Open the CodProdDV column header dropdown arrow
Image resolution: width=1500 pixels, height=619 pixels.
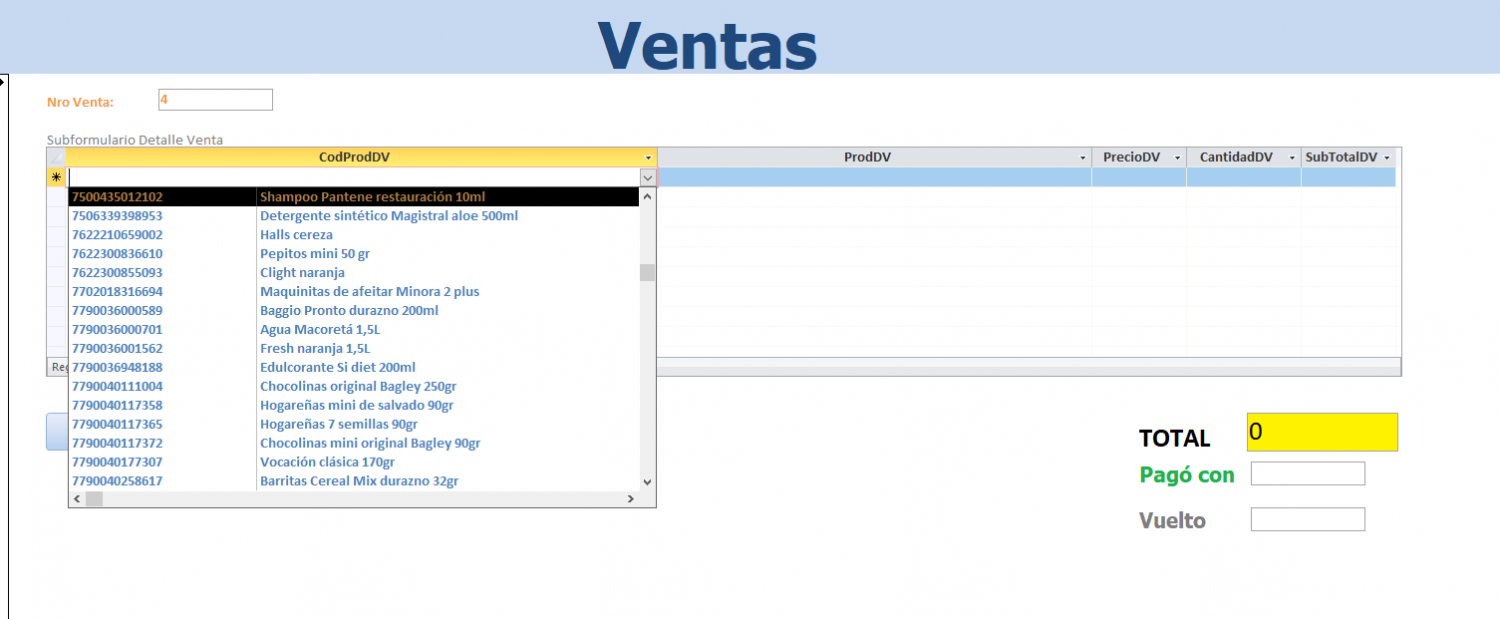648,158
